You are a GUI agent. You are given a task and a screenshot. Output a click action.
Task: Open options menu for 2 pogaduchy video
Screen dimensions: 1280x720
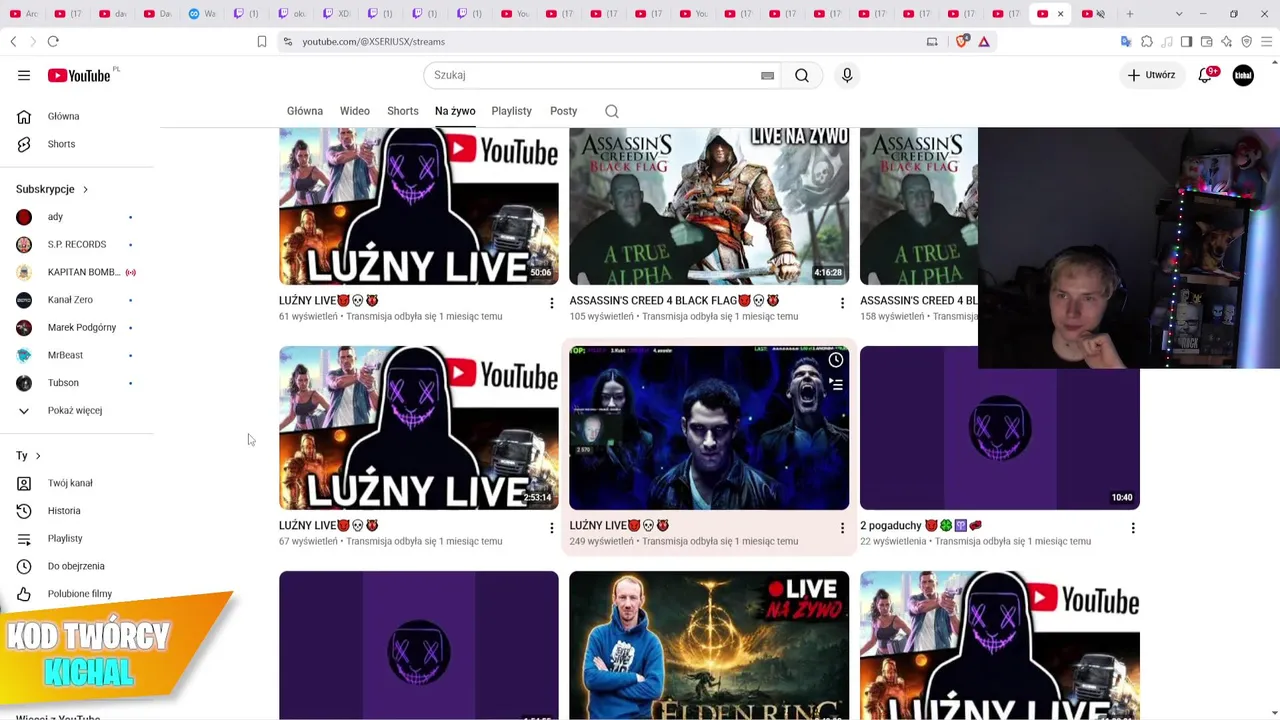pos(1133,528)
